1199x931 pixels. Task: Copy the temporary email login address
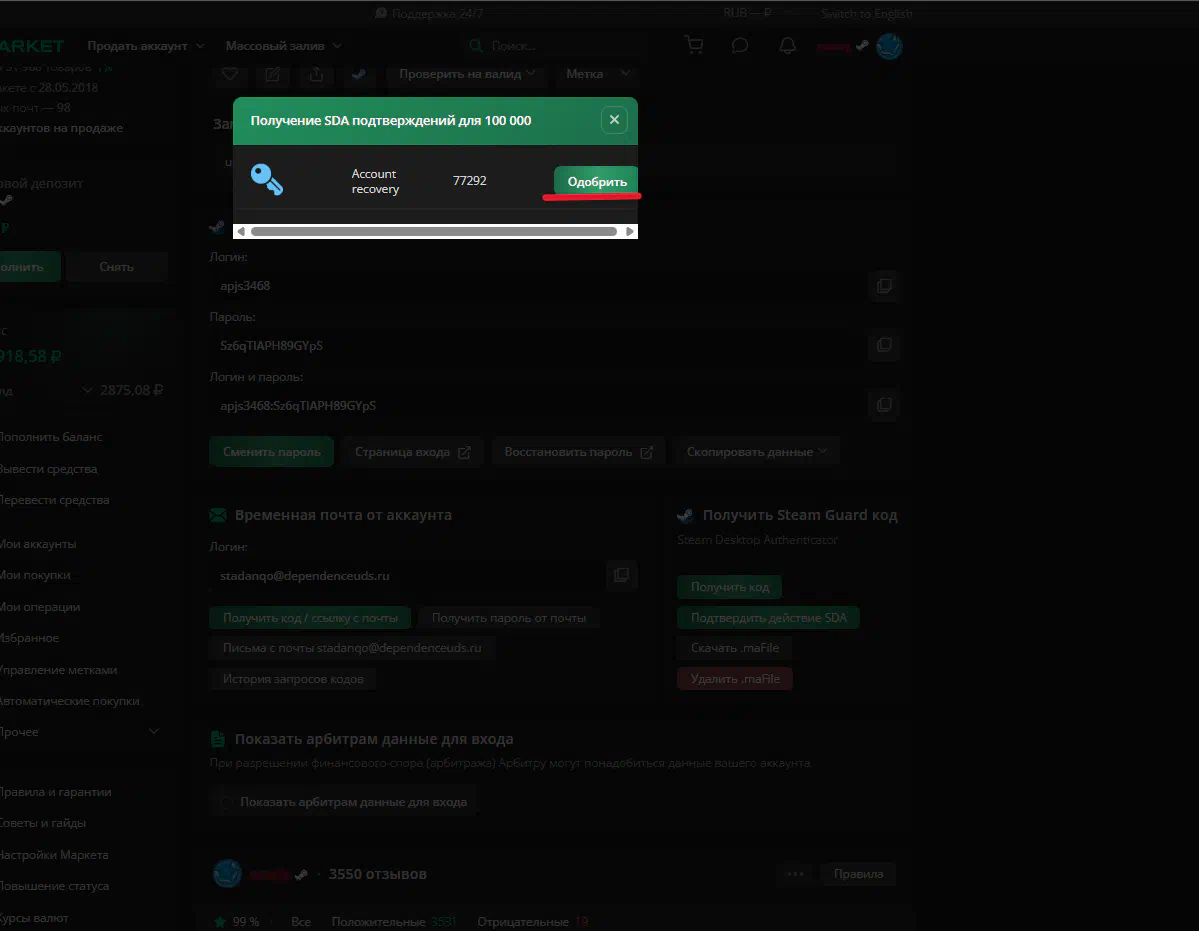click(x=621, y=575)
